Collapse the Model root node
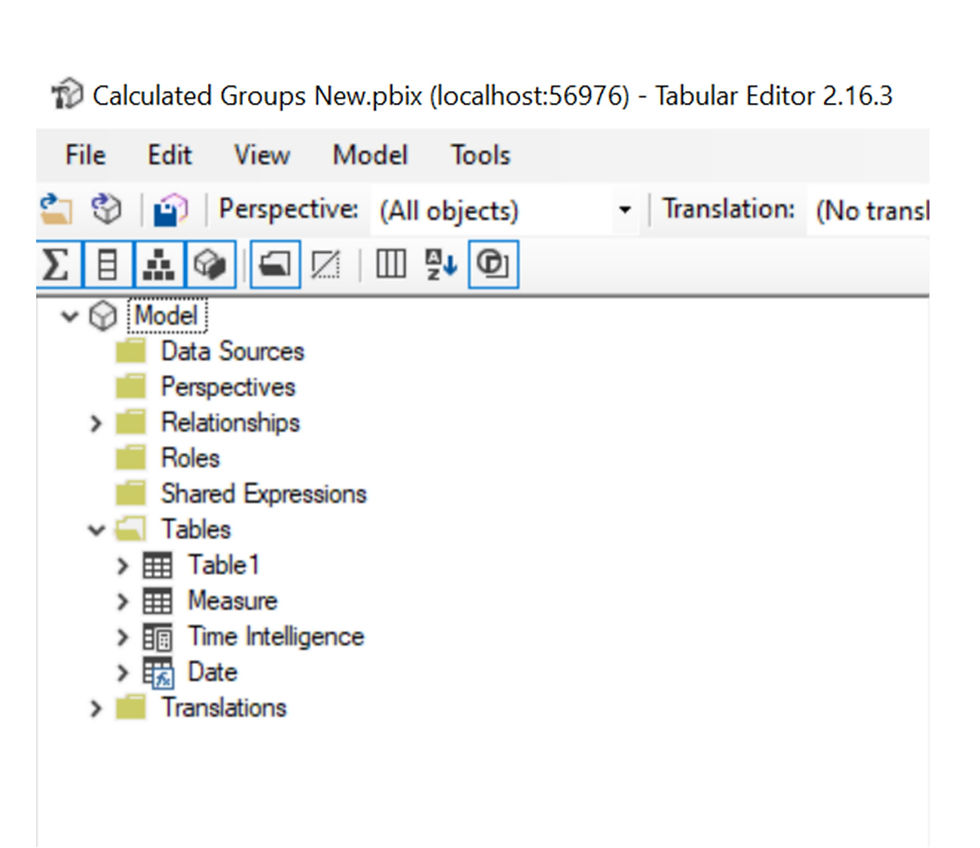 (70, 316)
